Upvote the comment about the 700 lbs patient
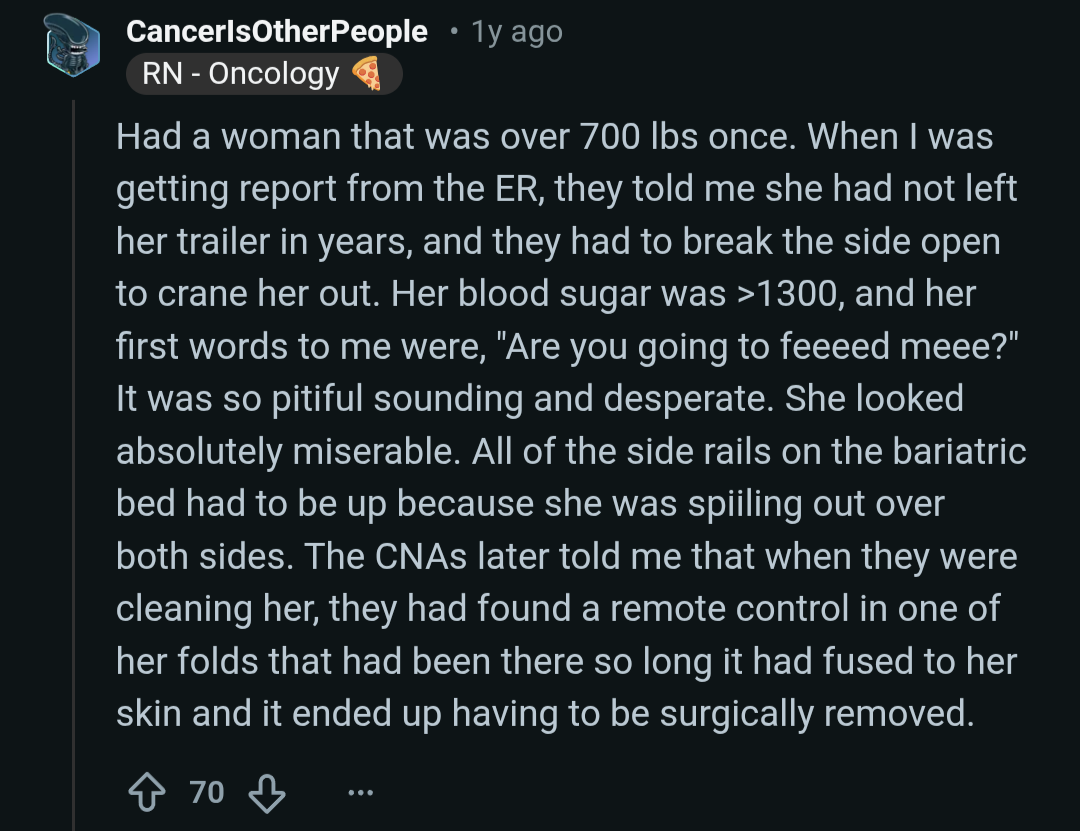Image resolution: width=1080 pixels, height=831 pixels. point(146,793)
